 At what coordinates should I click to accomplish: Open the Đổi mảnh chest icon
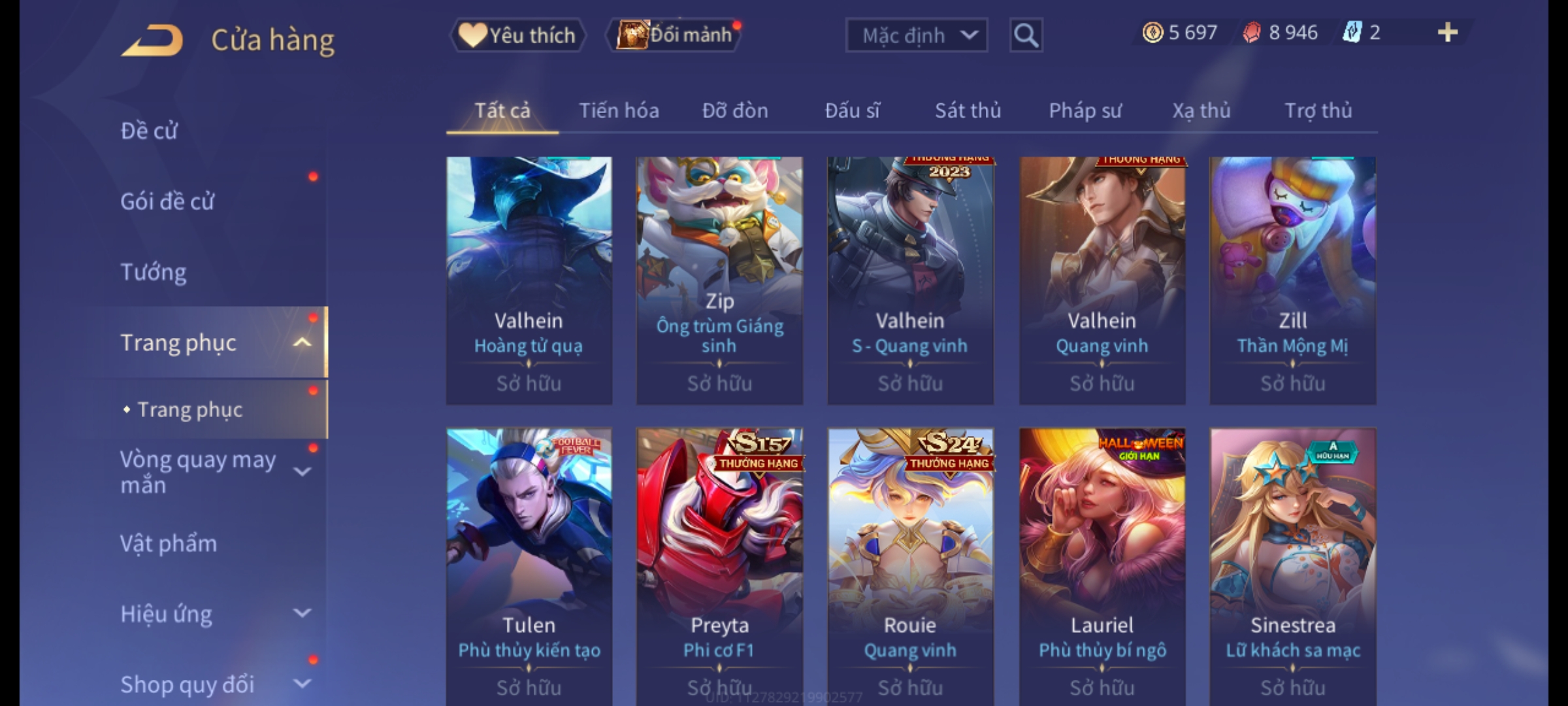coord(632,35)
